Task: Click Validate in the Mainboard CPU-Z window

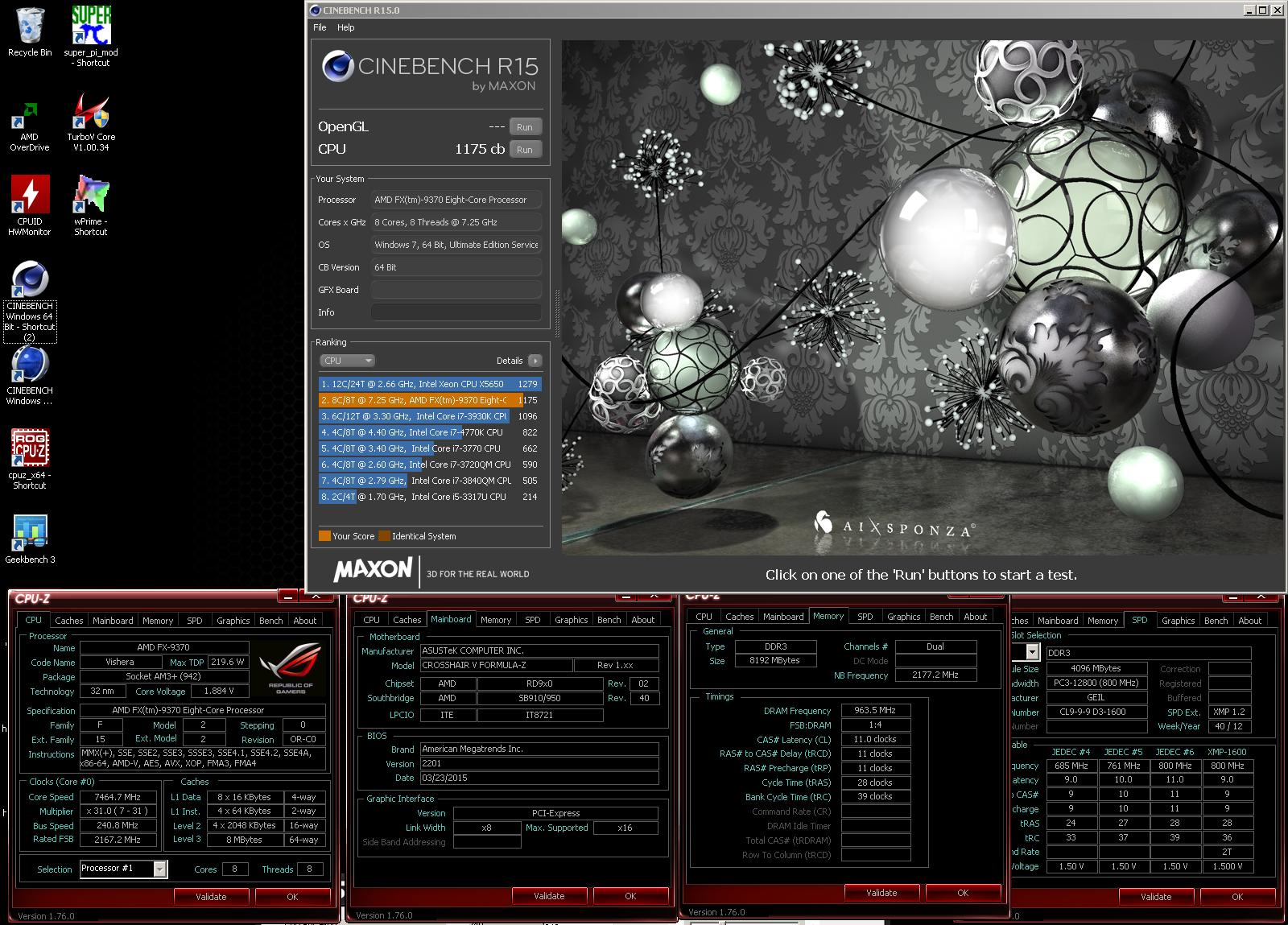Action: (550, 896)
